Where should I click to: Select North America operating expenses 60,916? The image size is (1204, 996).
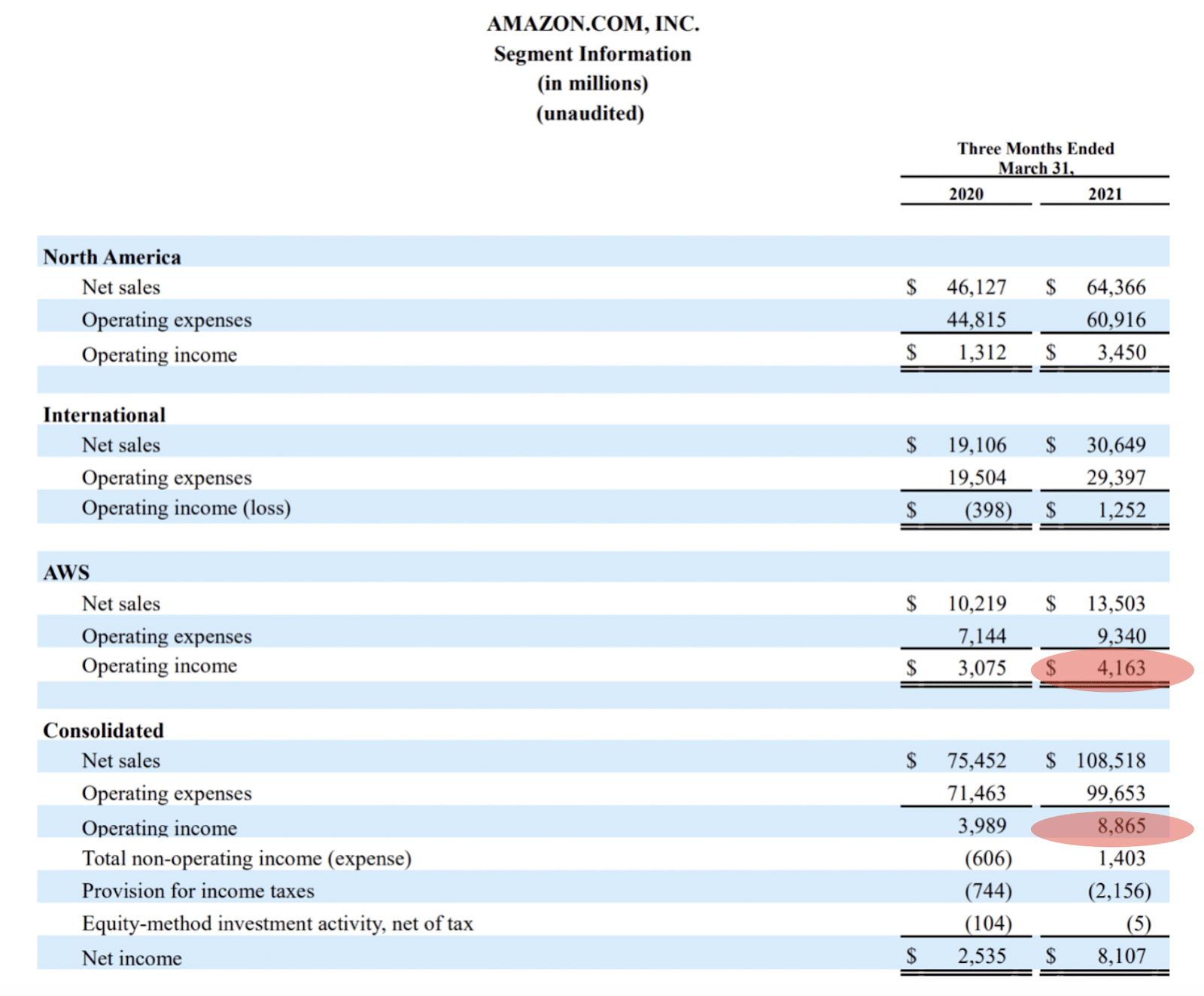point(1116,320)
